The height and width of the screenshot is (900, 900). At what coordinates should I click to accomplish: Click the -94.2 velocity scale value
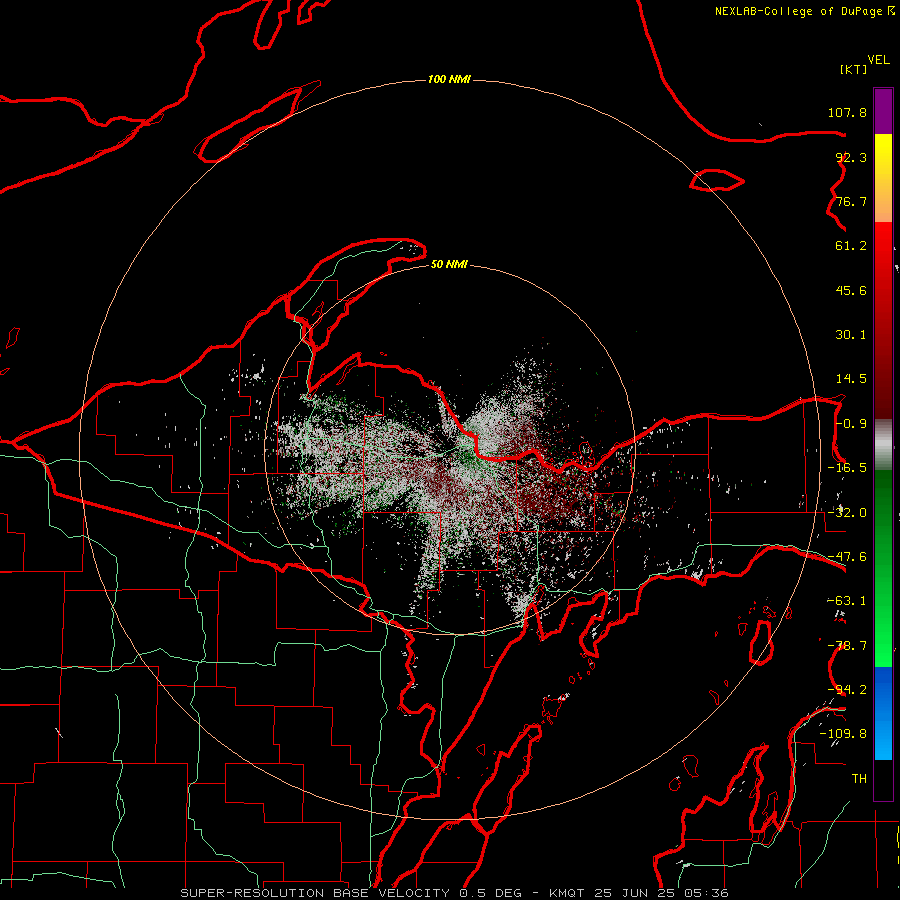point(847,690)
